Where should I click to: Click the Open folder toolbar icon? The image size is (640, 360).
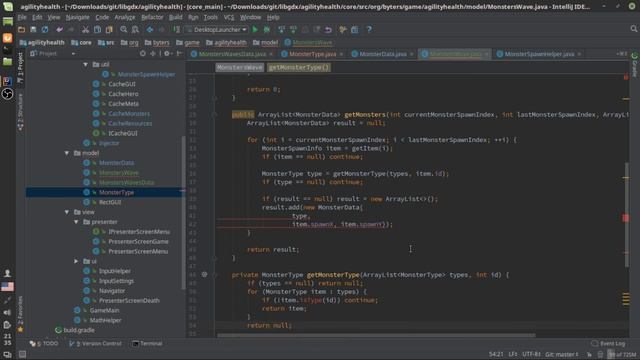(22, 29)
